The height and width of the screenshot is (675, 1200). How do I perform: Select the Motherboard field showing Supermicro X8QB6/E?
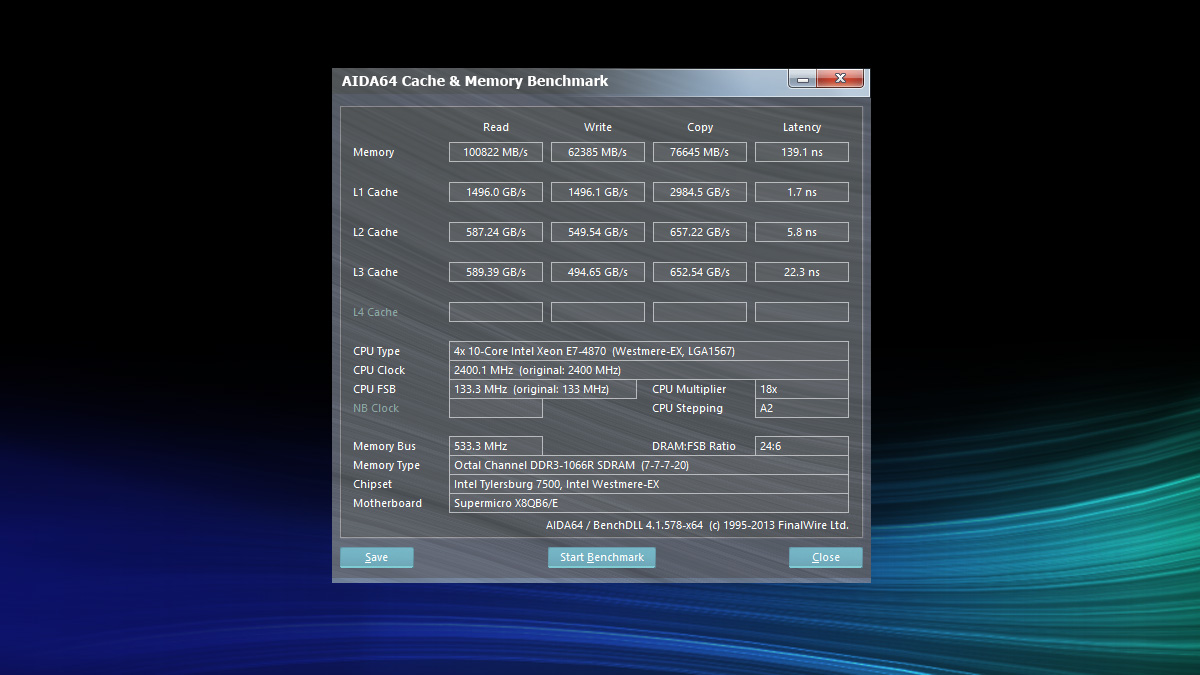[648, 503]
